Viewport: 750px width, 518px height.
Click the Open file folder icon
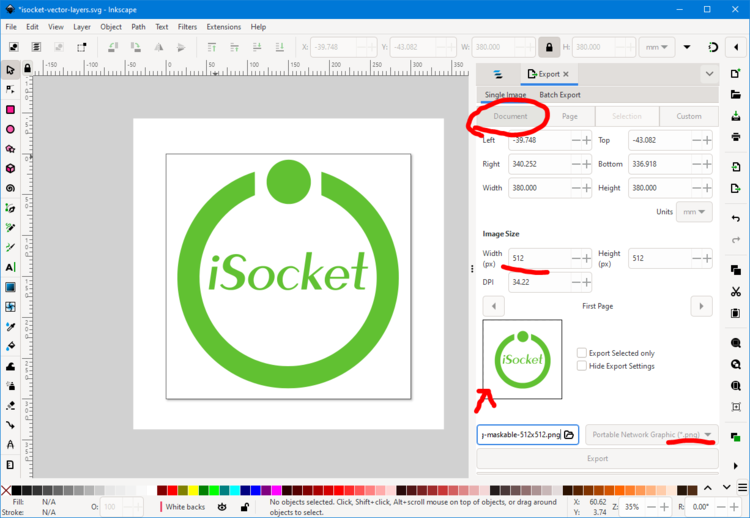(x=736, y=94)
